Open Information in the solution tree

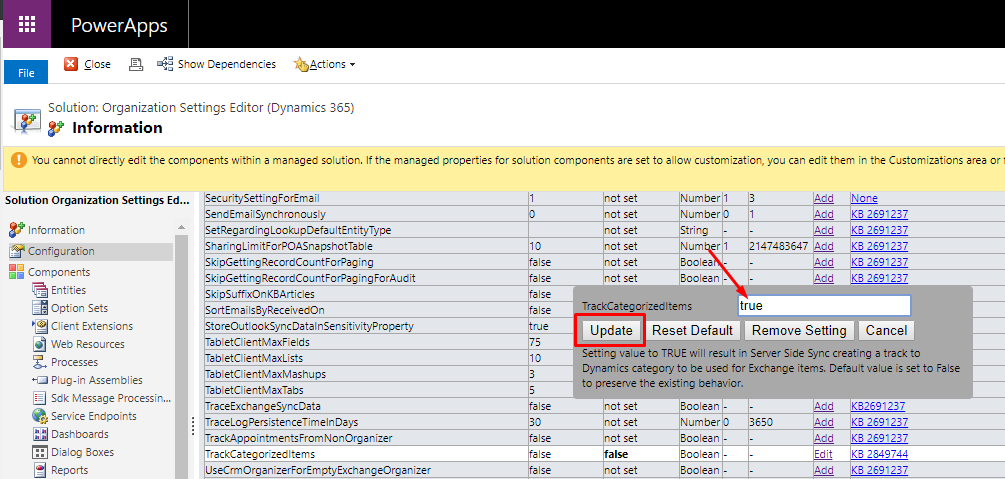click(x=56, y=230)
